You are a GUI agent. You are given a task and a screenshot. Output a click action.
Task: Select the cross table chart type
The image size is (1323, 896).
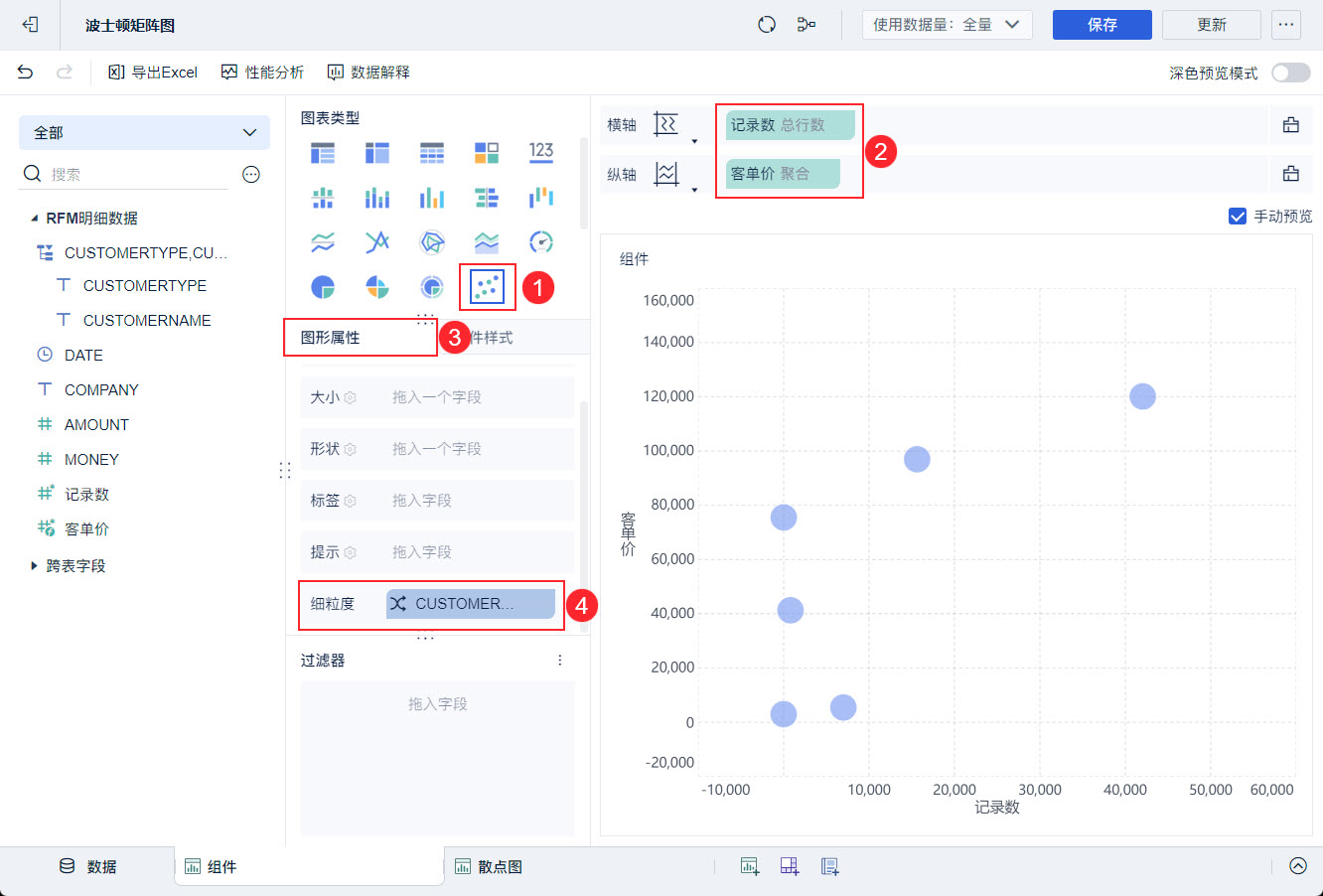(377, 153)
